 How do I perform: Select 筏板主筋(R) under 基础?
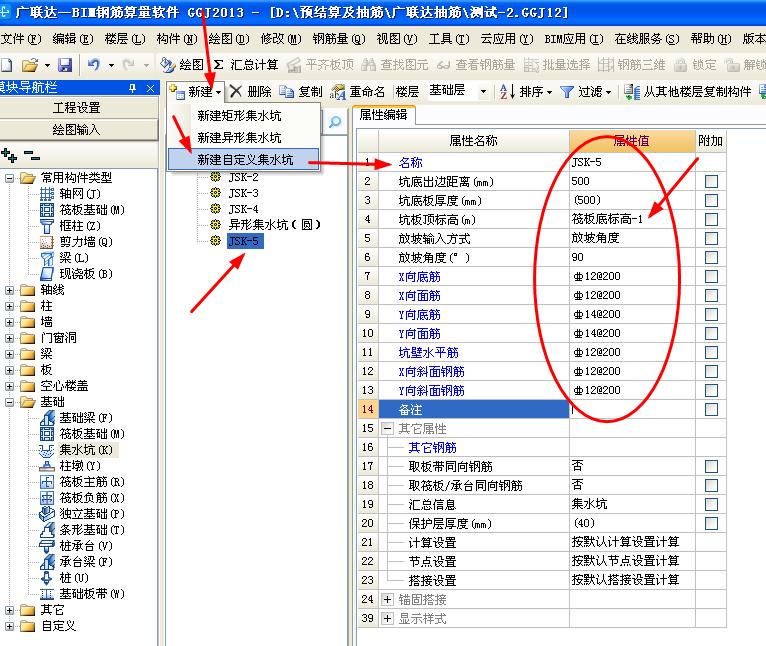pyautogui.click(x=92, y=482)
